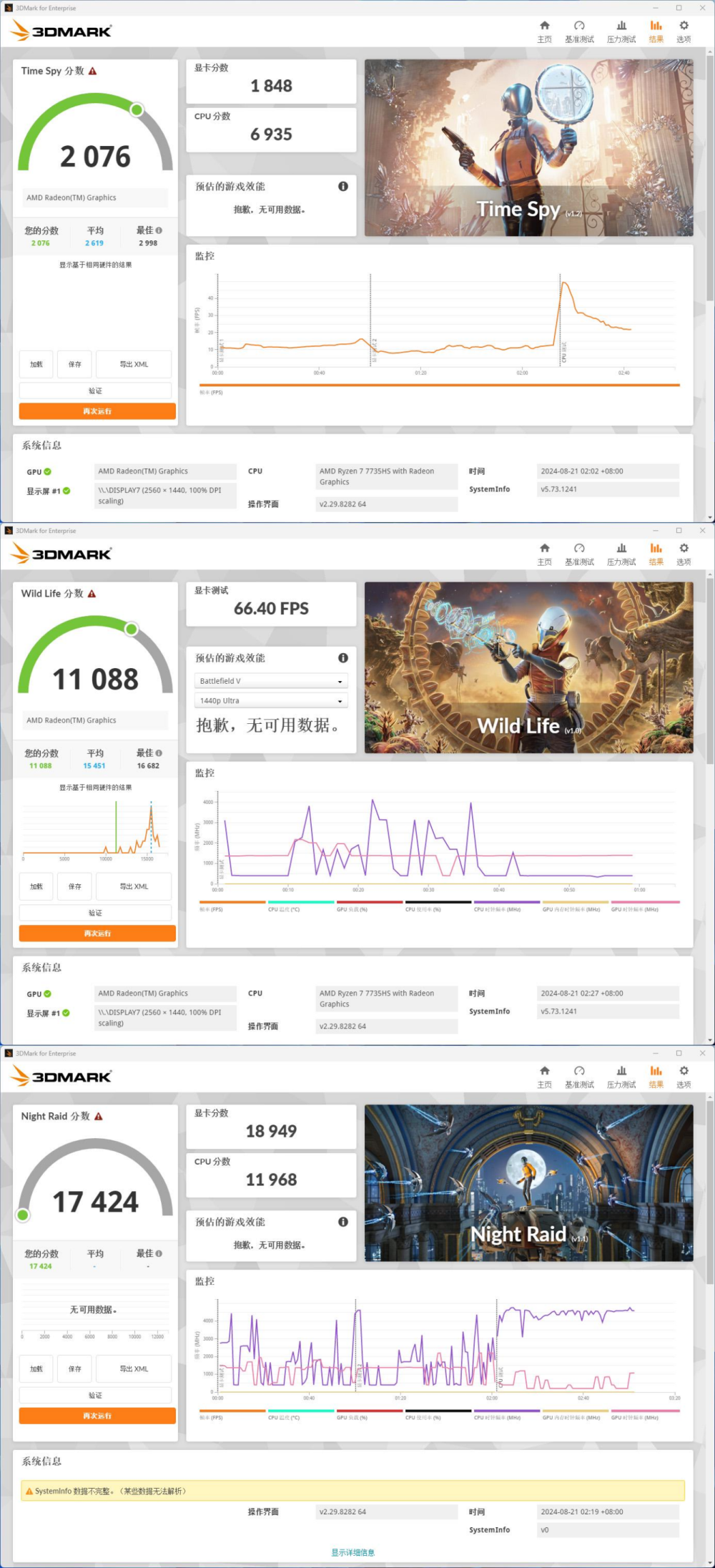Click the Time Spy benchmark artwork thumbnail

pyautogui.click(x=528, y=147)
